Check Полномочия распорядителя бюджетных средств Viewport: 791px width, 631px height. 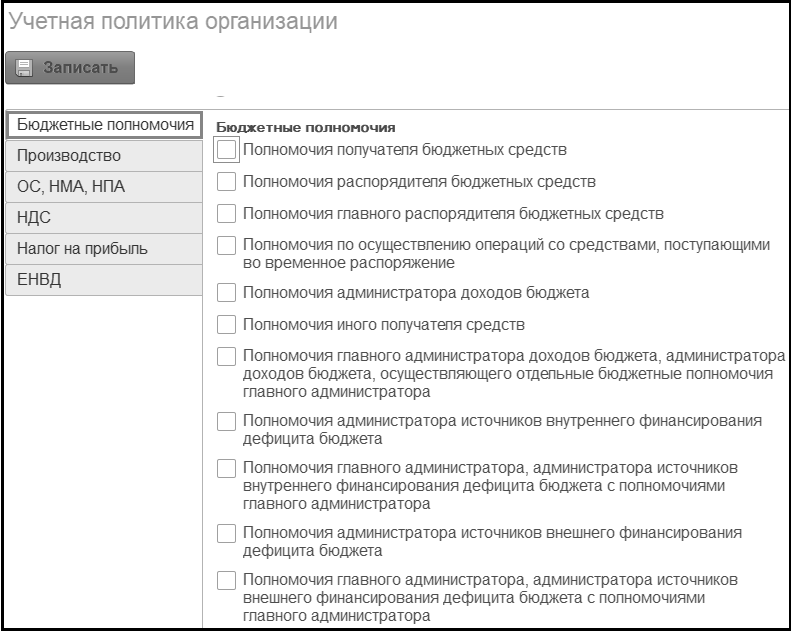pyautogui.click(x=227, y=182)
